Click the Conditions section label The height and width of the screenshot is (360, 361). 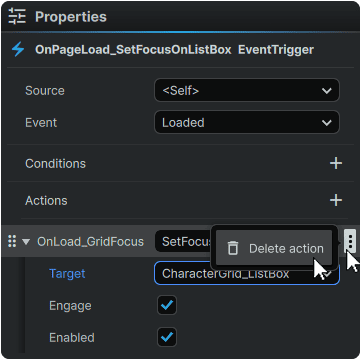coord(55,163)
